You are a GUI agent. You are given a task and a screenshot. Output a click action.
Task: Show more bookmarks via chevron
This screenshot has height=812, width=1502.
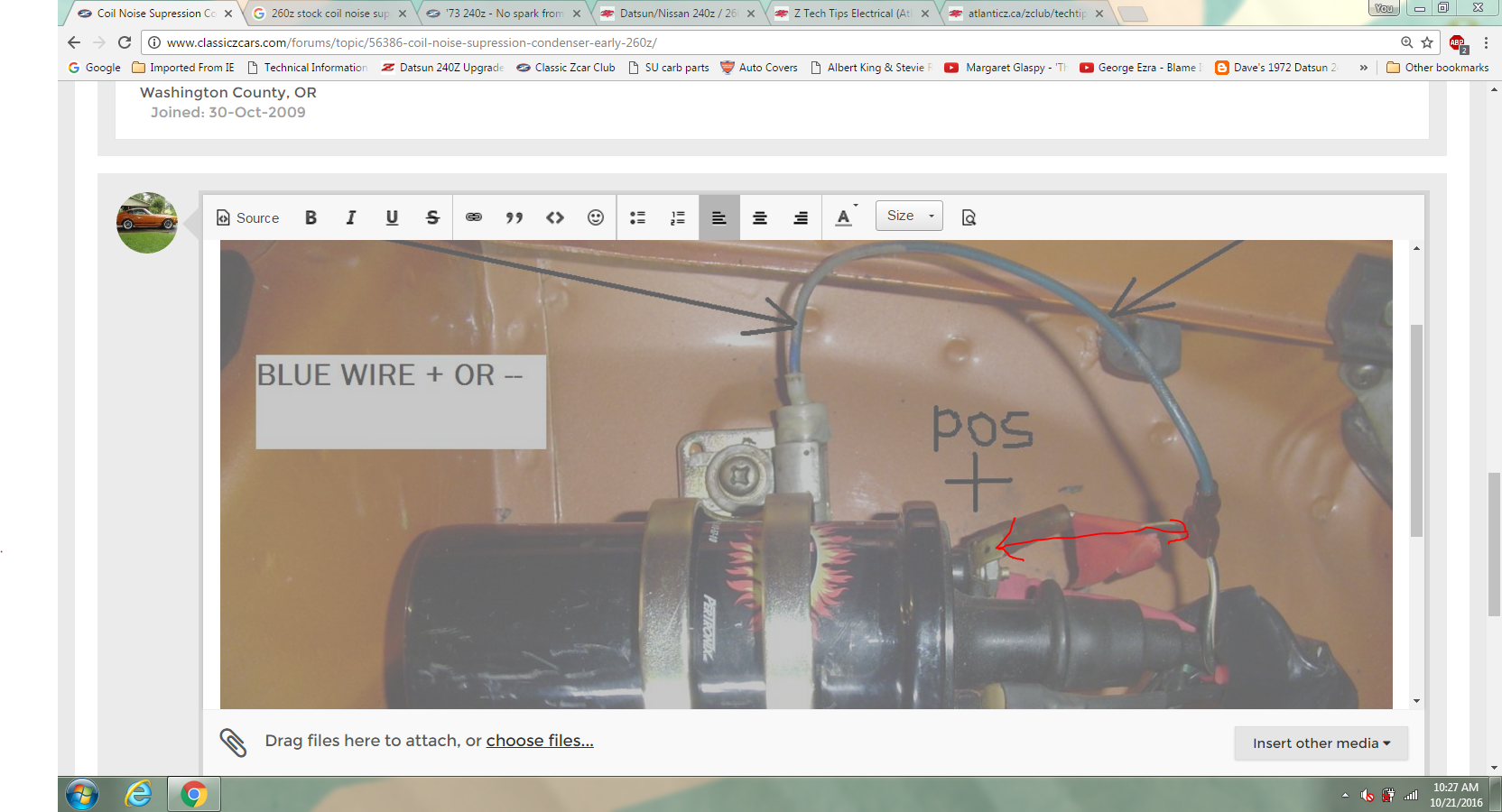[x=1363, y=68]
